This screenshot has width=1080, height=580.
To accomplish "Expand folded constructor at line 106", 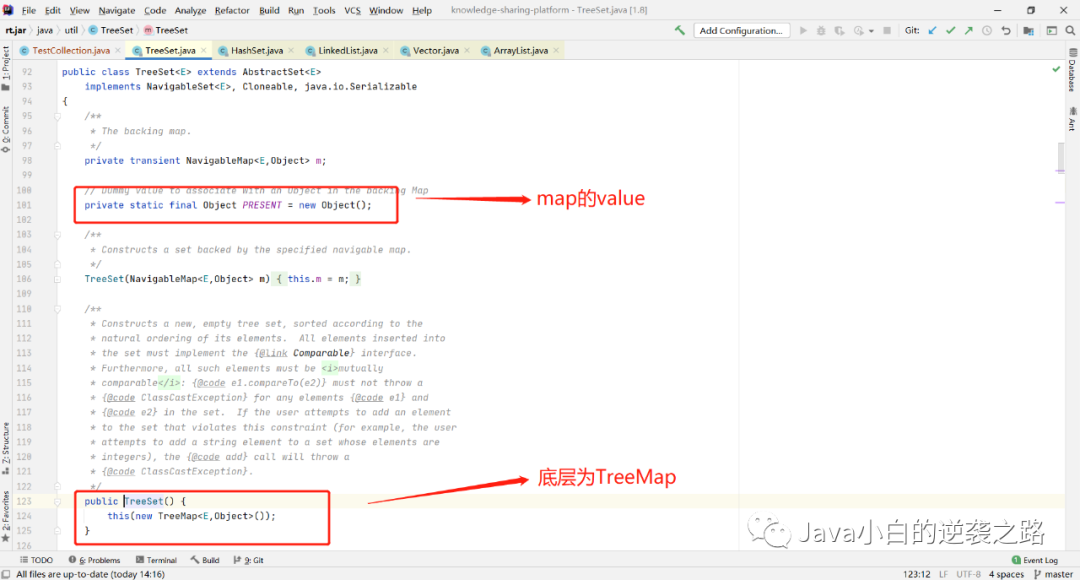I will tap(58, 279).
